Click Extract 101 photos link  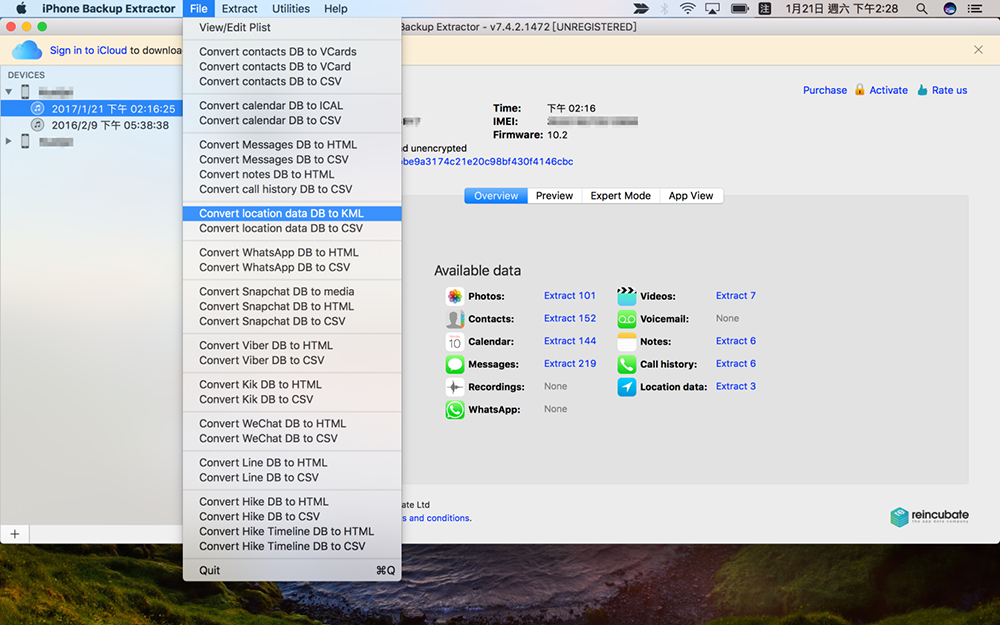(x=570, y=295)
